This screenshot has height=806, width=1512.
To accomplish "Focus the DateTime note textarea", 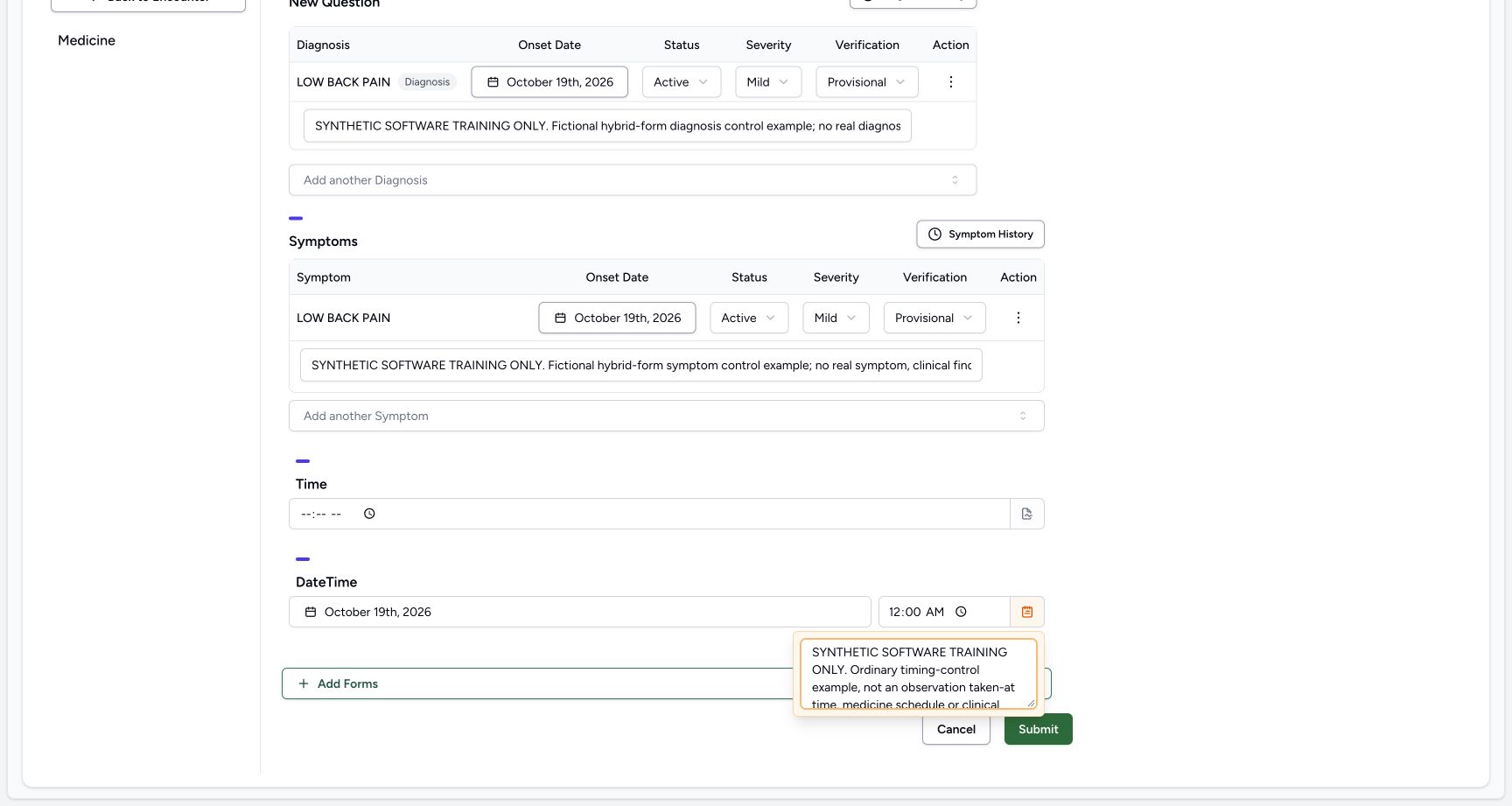I will (918, 674).
